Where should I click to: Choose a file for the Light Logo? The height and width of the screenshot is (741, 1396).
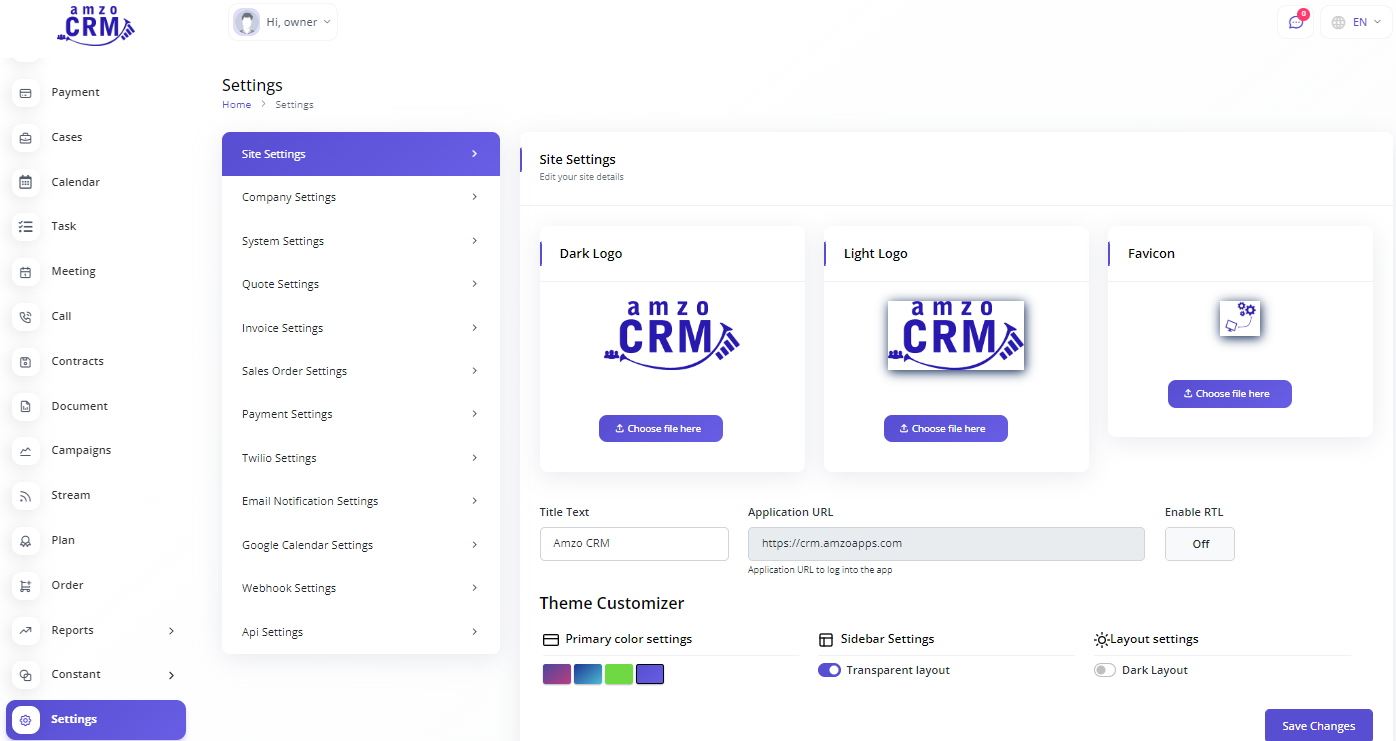click(x=946, y=428)
